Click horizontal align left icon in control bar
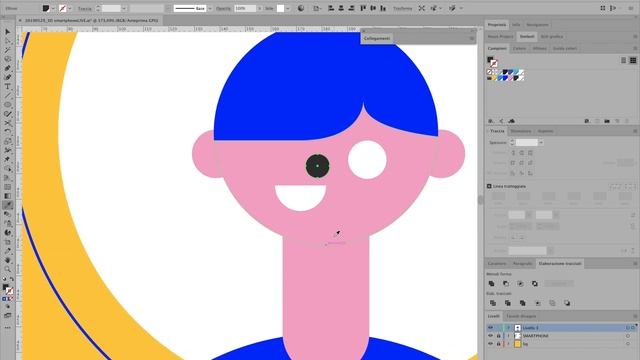 pyautogui.click(x=331, y=8)
